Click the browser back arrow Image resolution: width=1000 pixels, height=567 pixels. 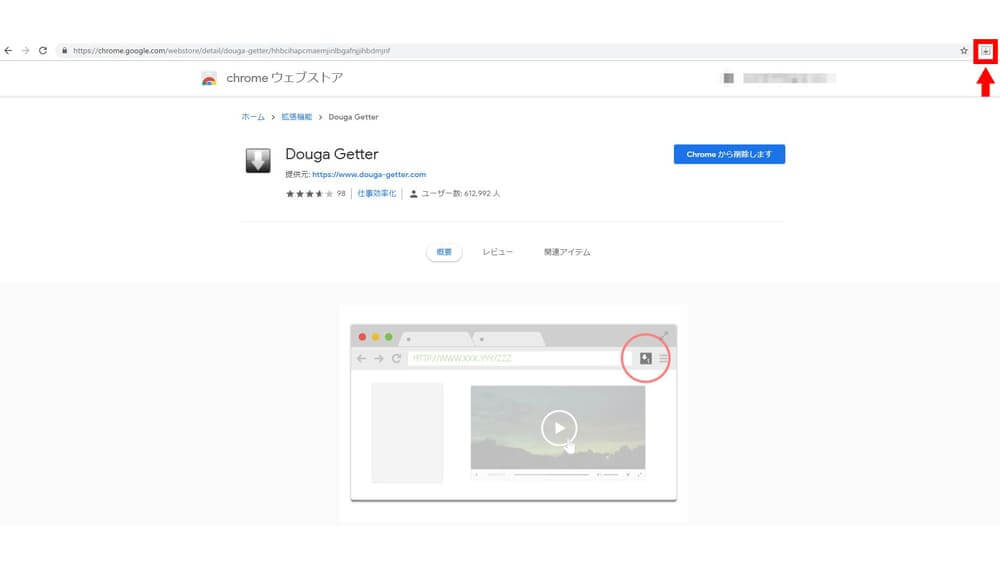pos(8,50)
